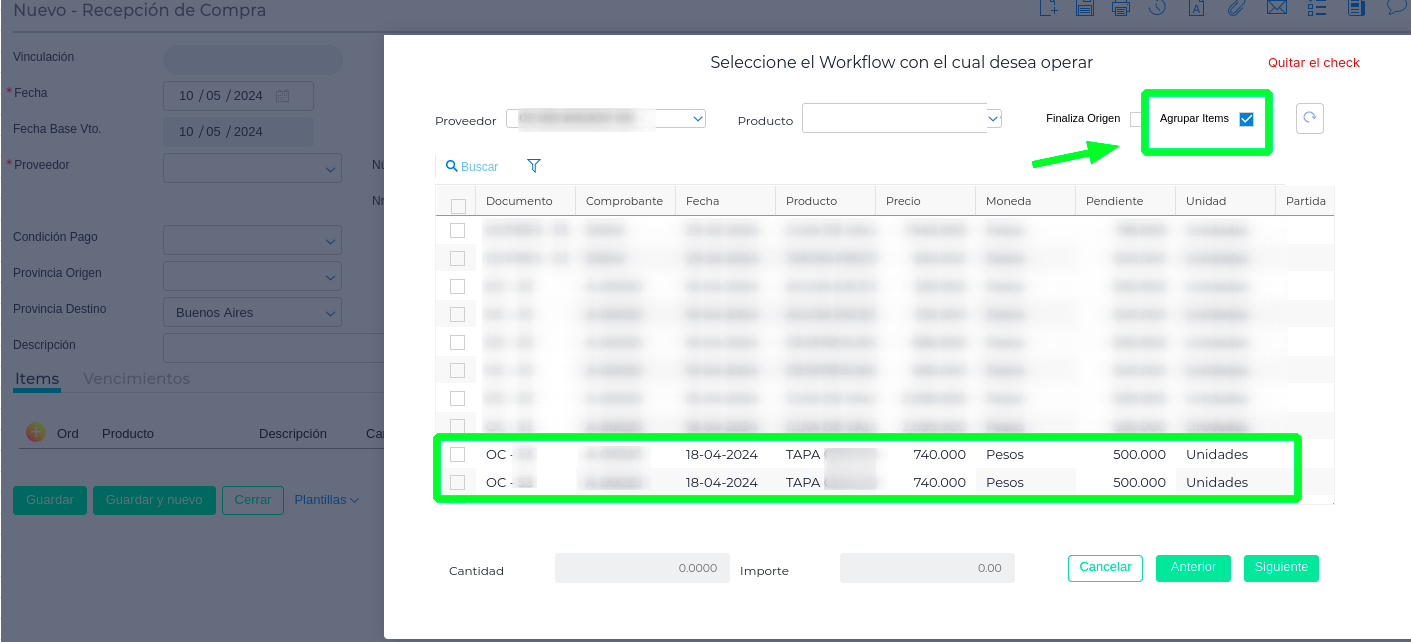Click the Moneda column header
This screenshot has width=1411, height=642.
1025,201
